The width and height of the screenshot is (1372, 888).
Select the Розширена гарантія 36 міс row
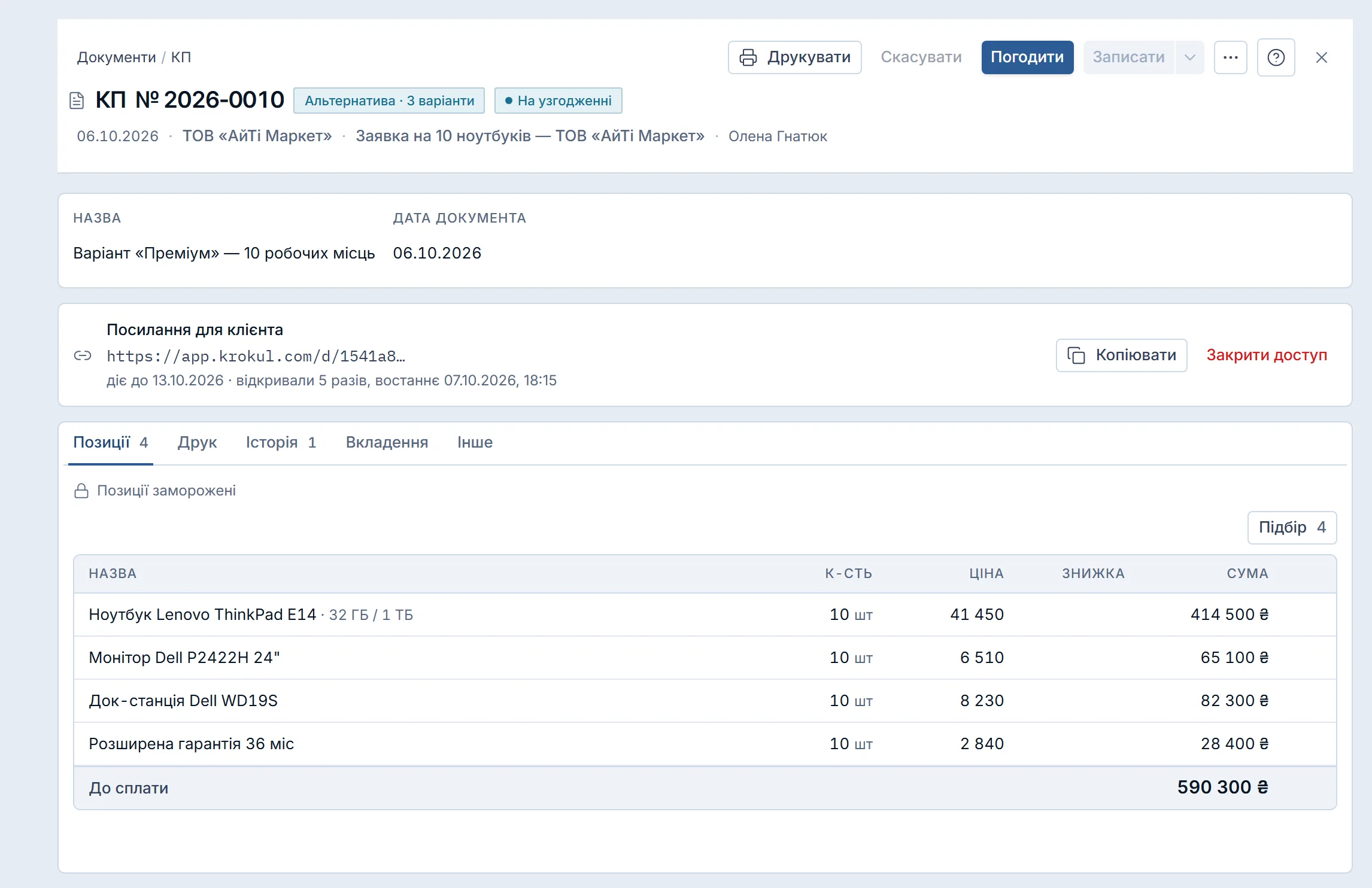[705, 744]
